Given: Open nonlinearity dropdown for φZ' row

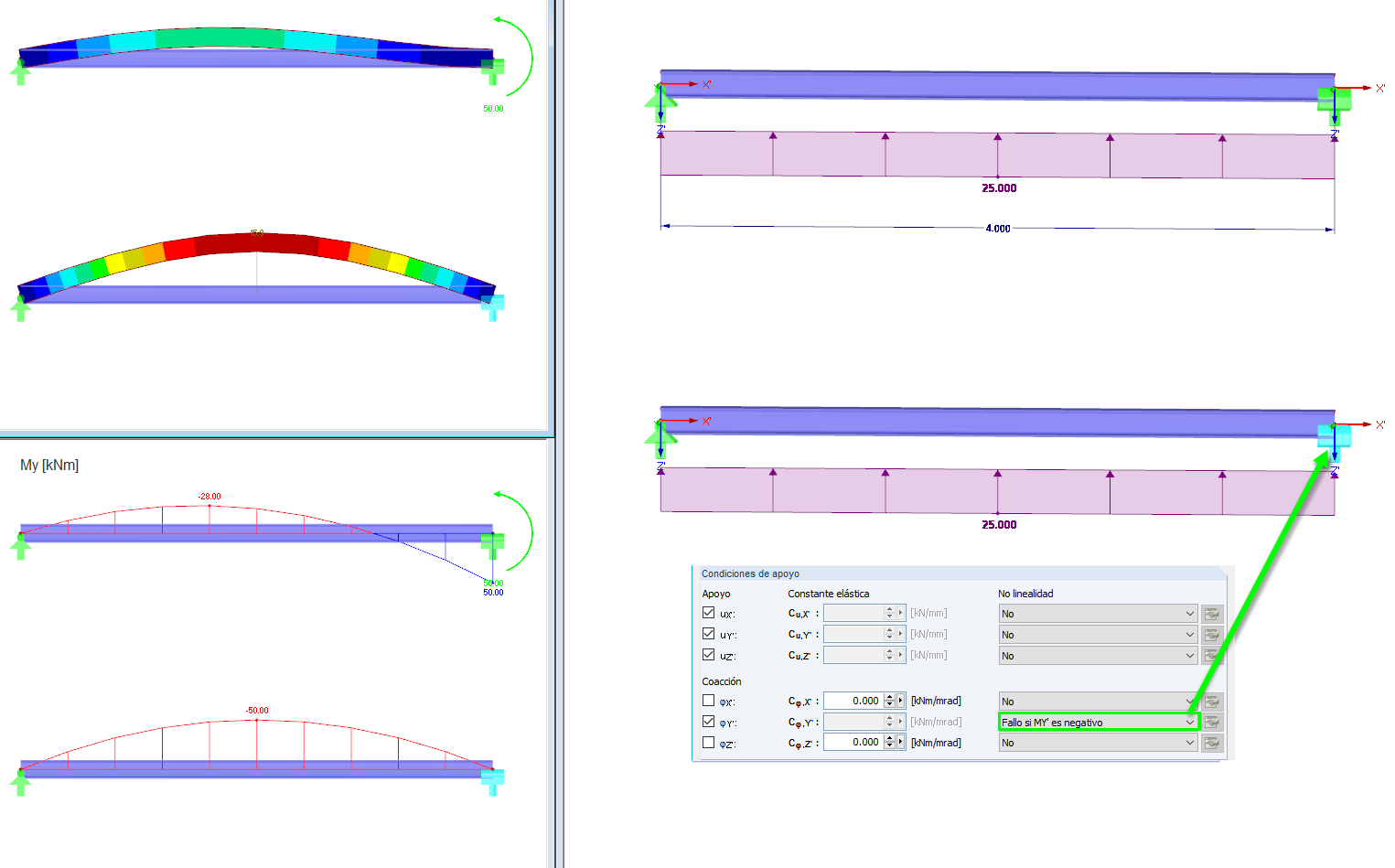Looking at the screenshot, I should (1098, 743).
